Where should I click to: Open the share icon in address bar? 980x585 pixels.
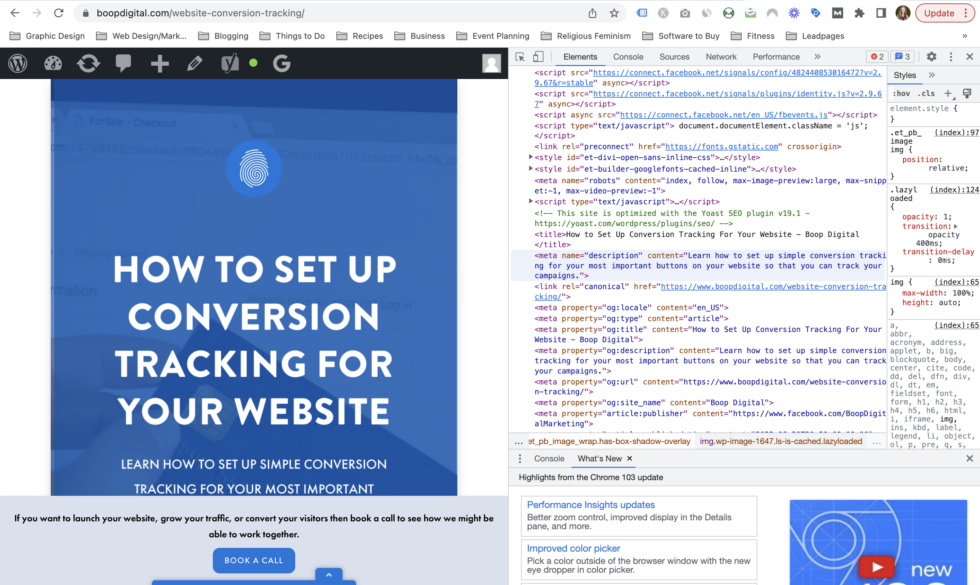592,12
